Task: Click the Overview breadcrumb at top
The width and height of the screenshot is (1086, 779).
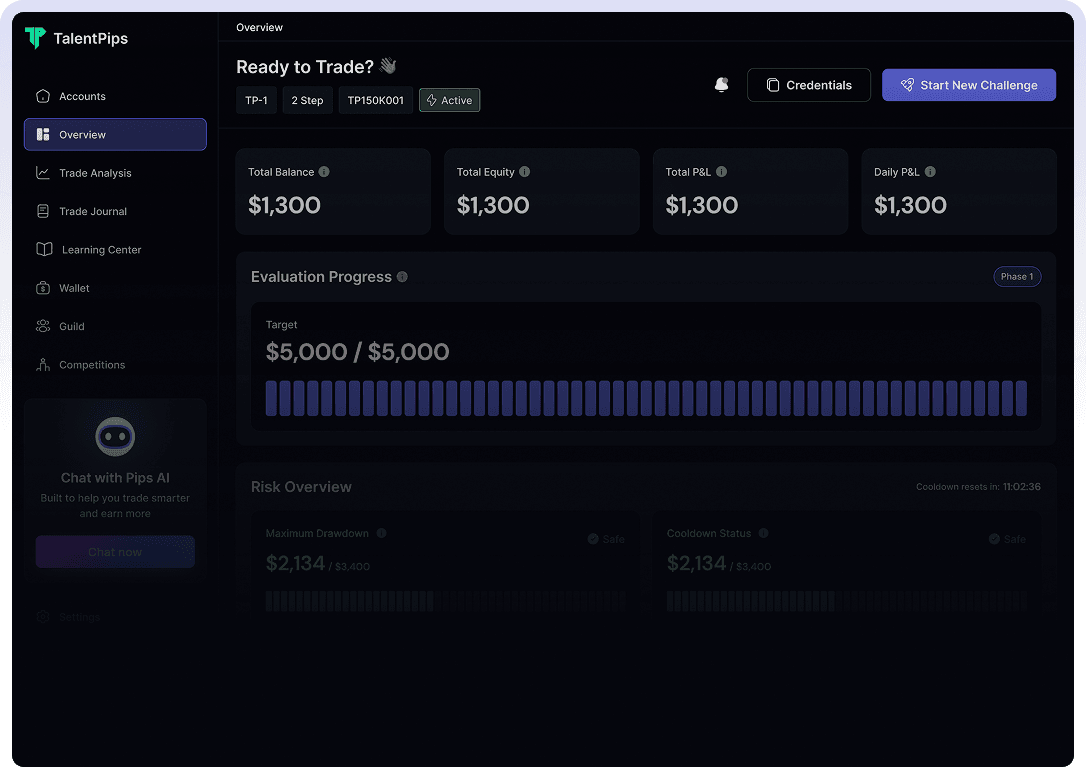Action: [x=260, y=28]
